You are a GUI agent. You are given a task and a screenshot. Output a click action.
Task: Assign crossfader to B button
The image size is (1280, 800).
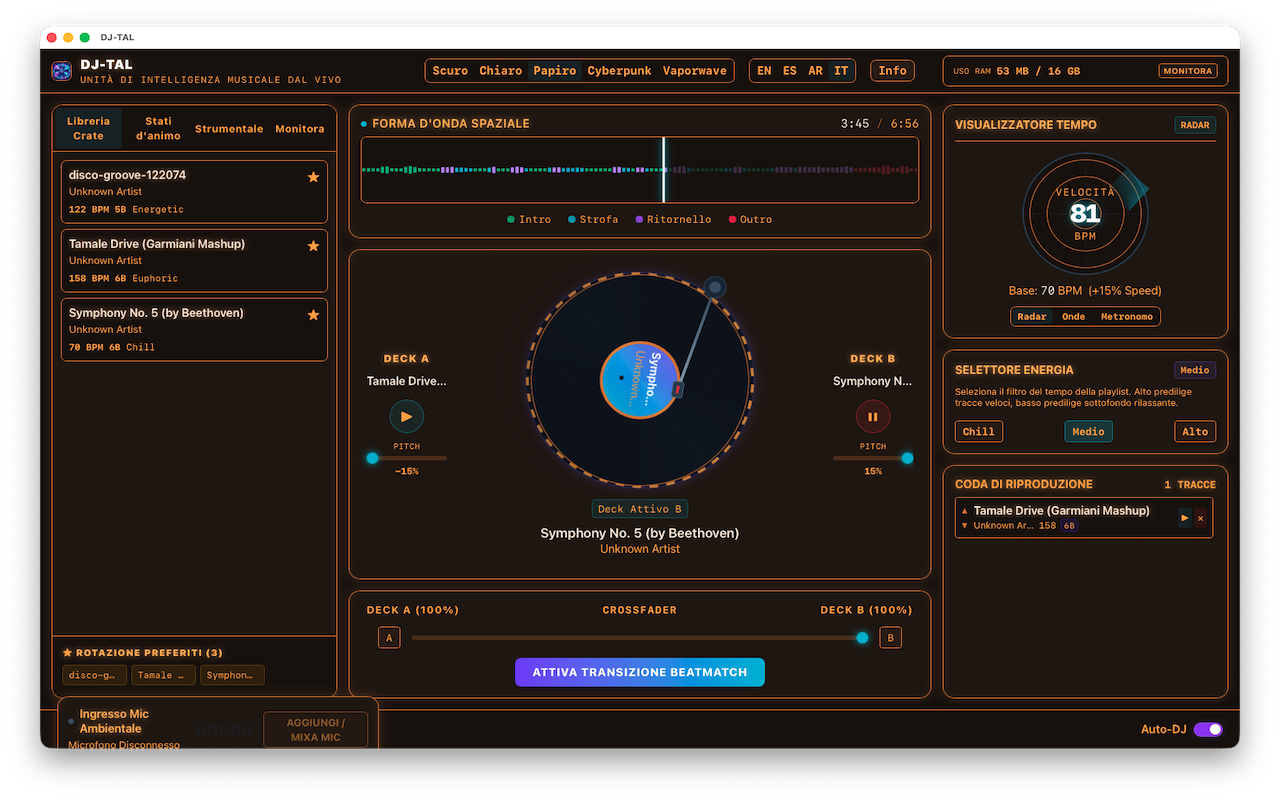pyautogui.click(x=890, y=638)
